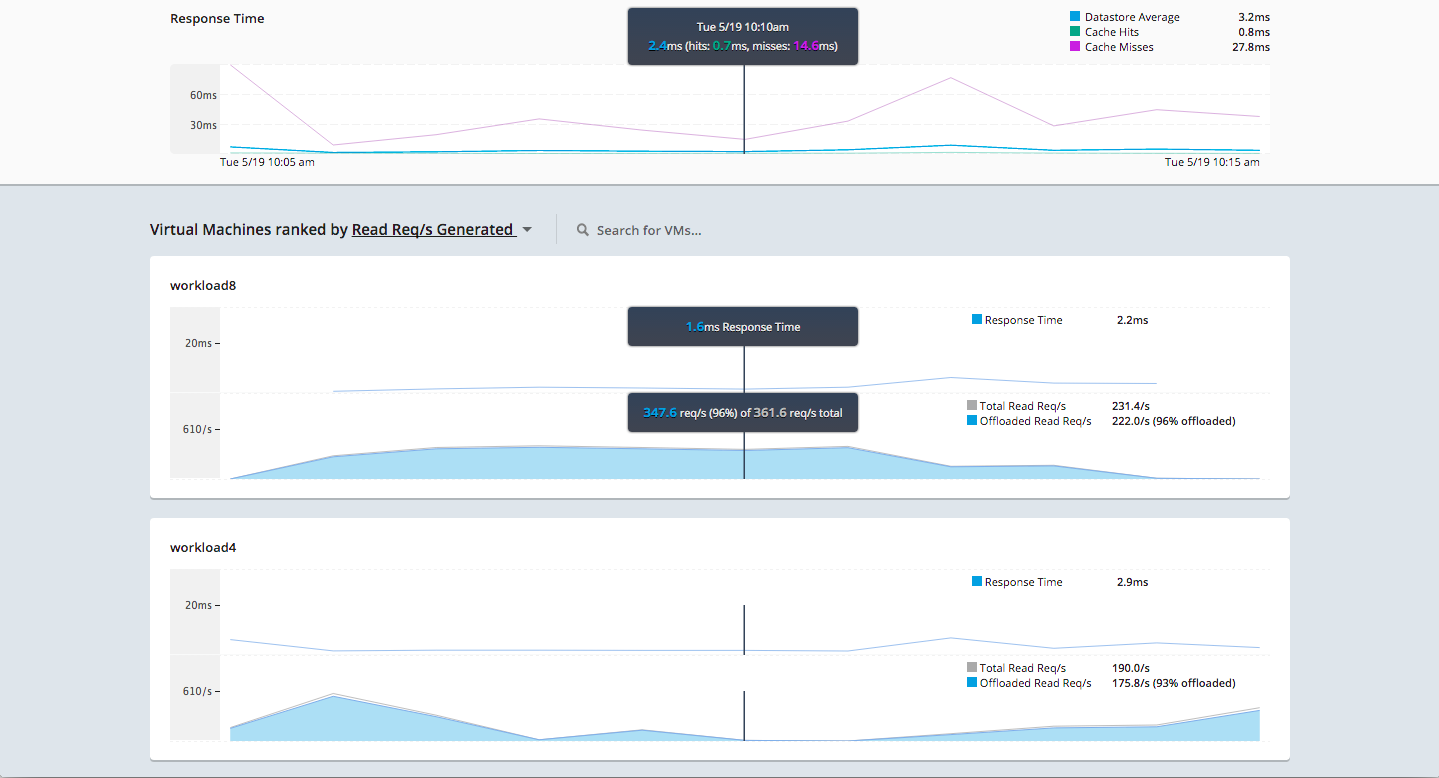Click the Cache Hits legend swatch
The width and height of the screenshot is (1439, 778).
click(x=1075, y=32)
